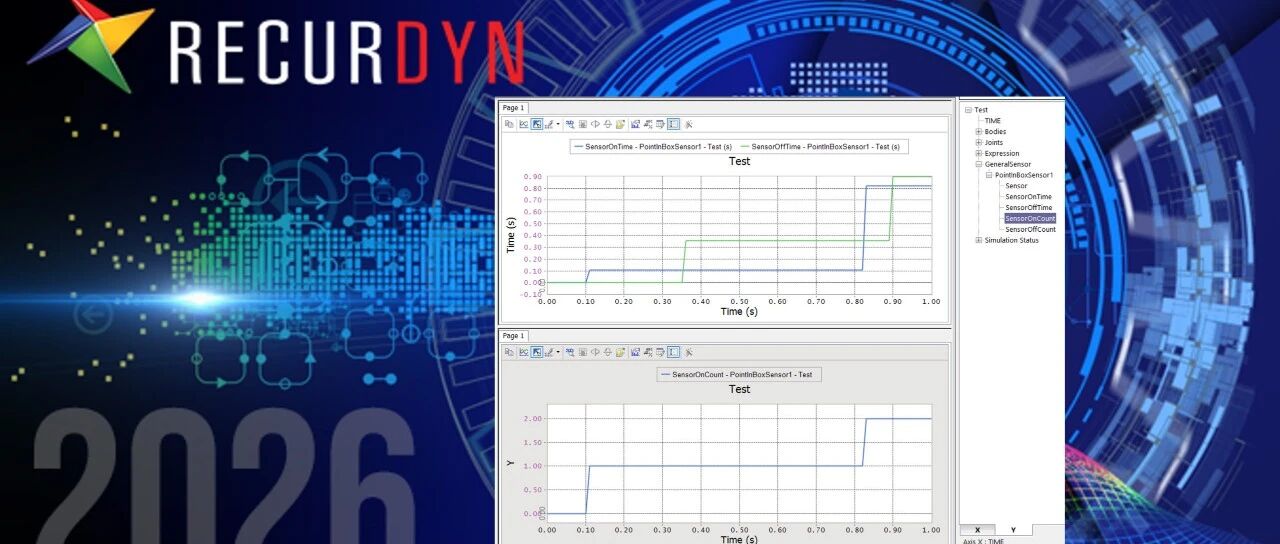Toggle the highlighted legend display icon in the upper plot toolbar

pyautogui.click(x=673, y=124)
